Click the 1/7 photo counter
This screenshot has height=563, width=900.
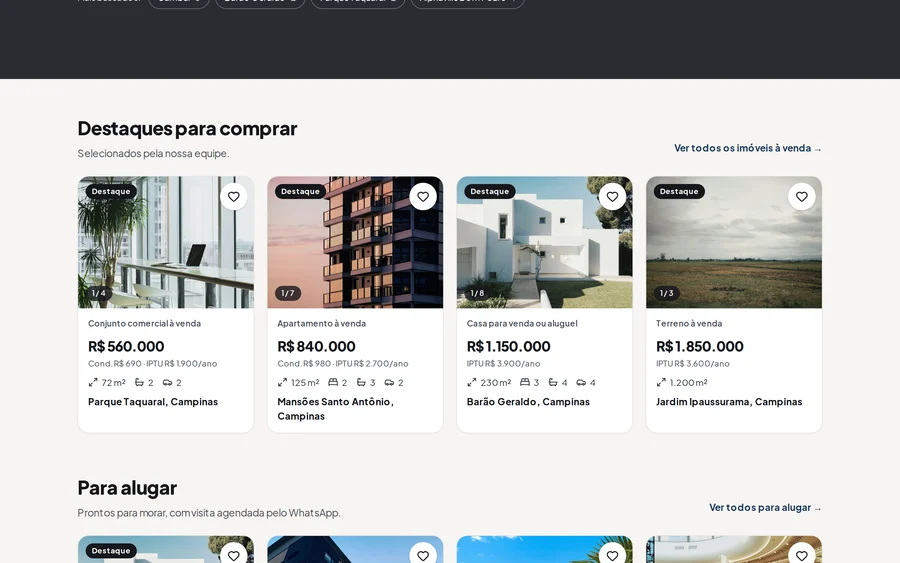[x=288, y=293]
